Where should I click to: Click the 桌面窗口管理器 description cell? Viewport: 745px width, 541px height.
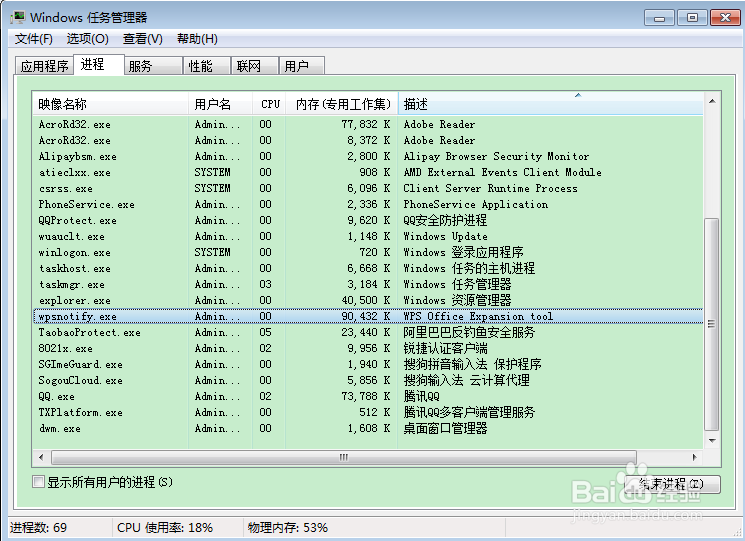pyautogui.click(x=445, y=428)
